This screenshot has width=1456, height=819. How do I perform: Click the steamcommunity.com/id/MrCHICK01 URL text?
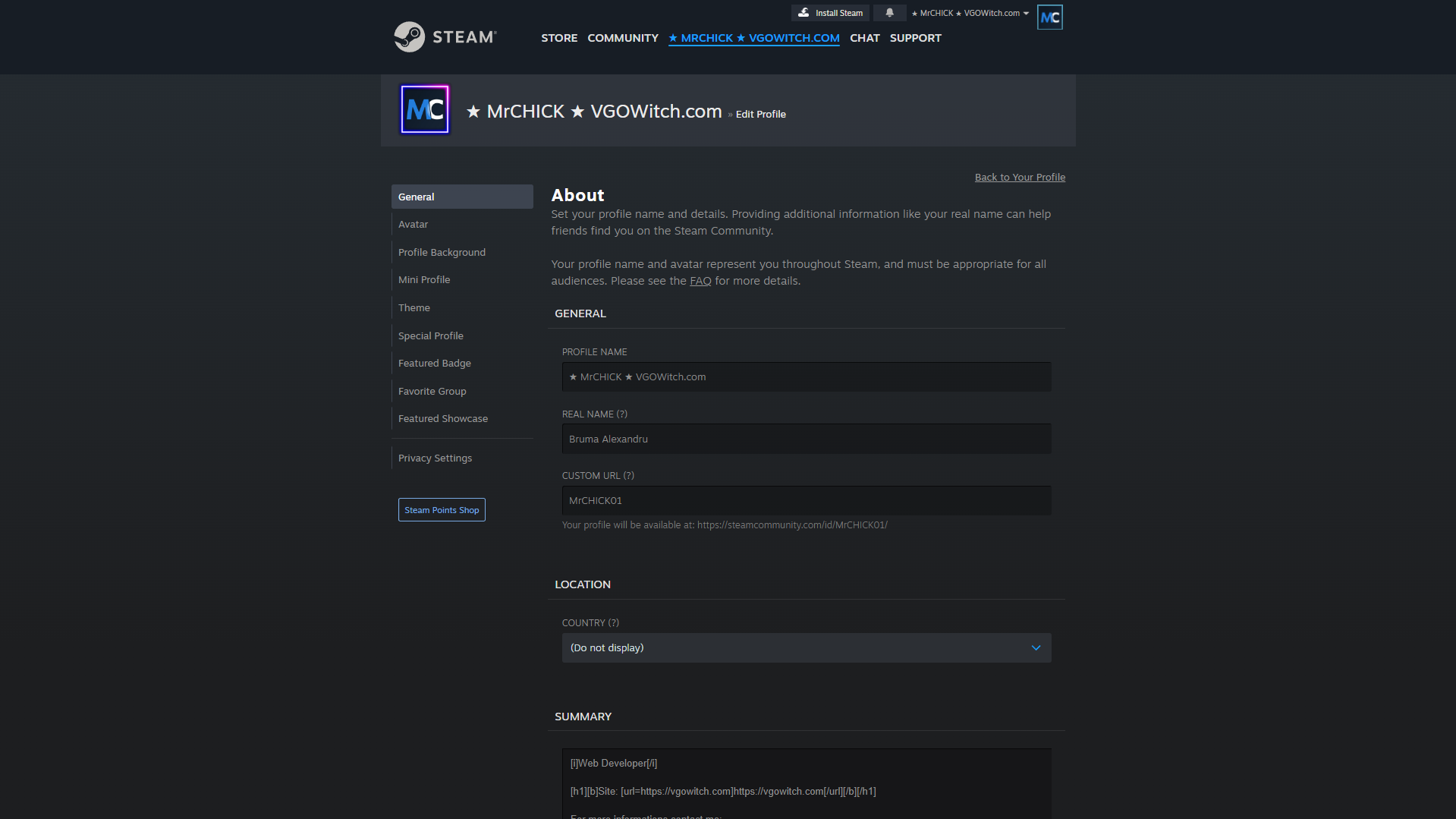pyautogui.click(x=792, y=525)
